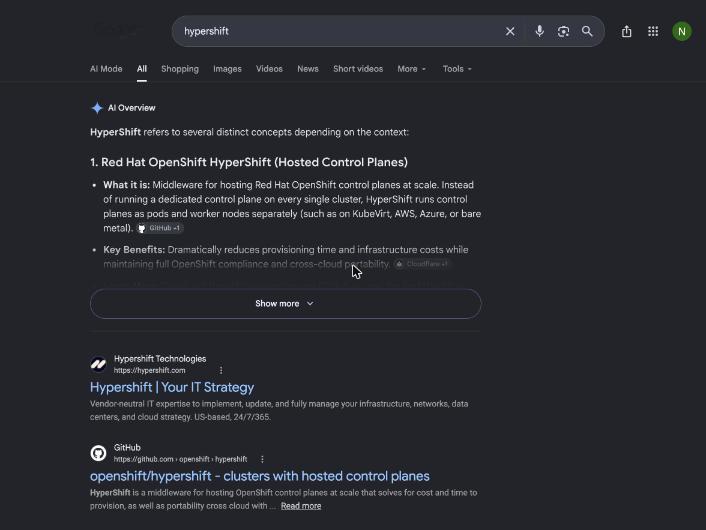Open the account avatar labeled N
The image size is (706, 530).
pyautogui.click(x=682, y=32)
